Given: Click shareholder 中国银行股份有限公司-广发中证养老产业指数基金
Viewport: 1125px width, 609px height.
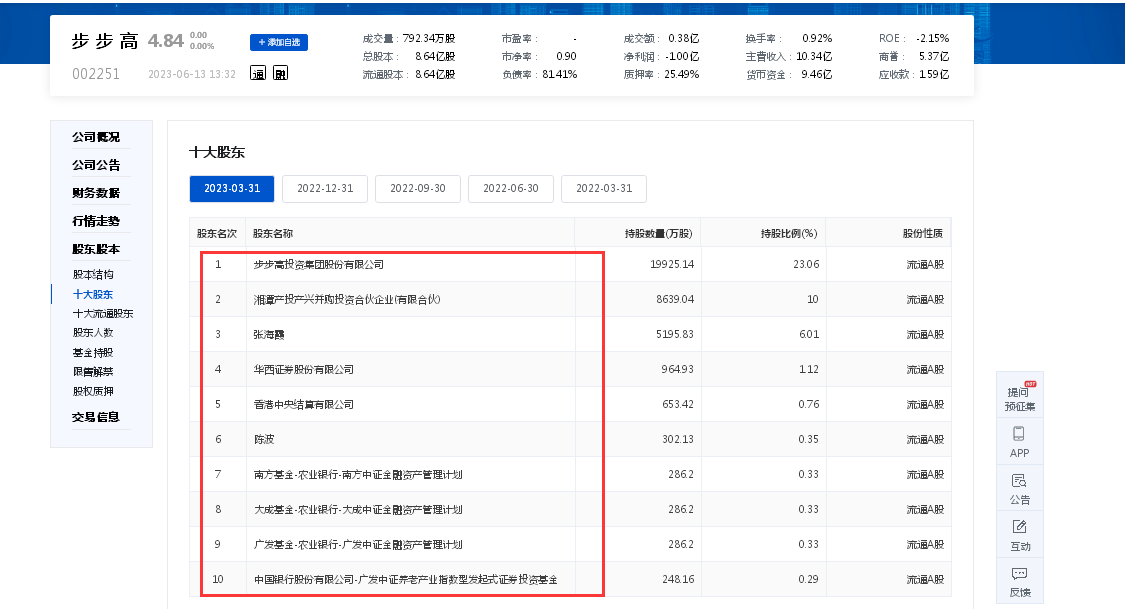Looking at the screenshot, I should pos(405,580).
